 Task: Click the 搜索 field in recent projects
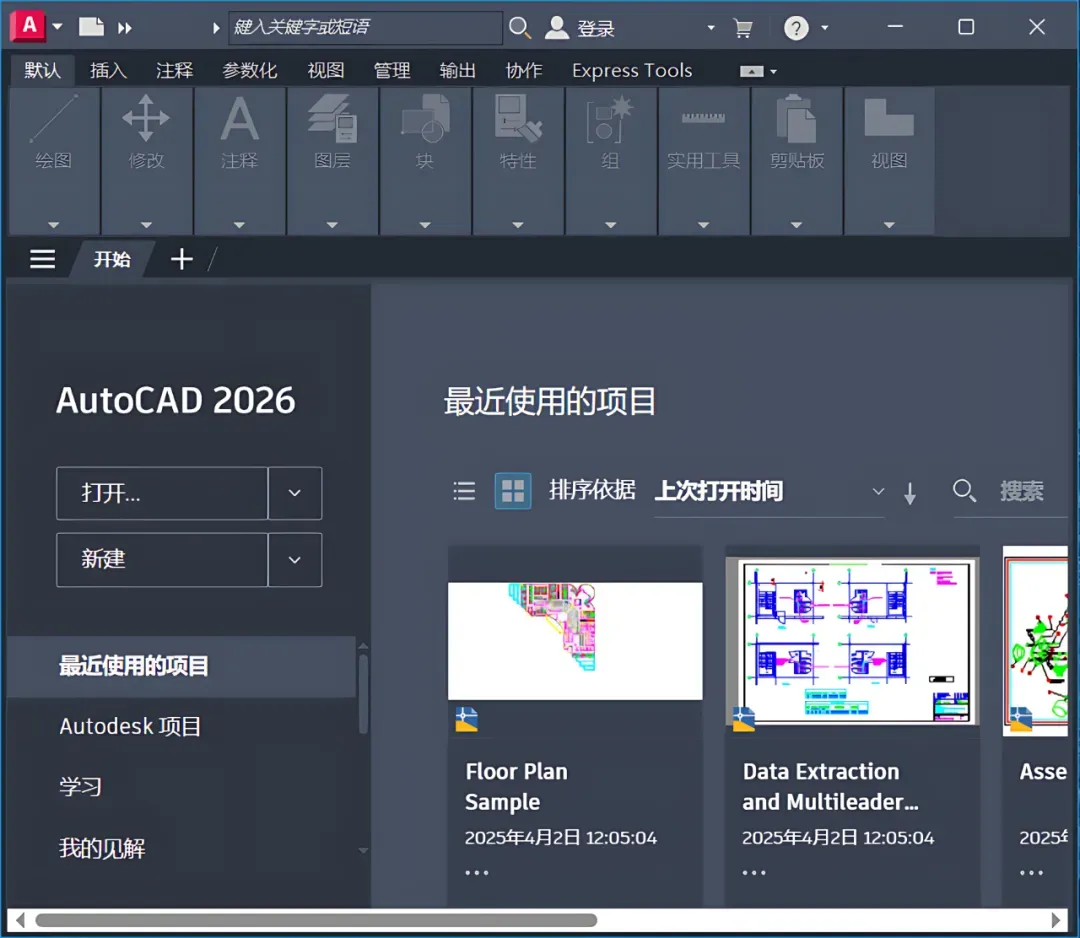1022,492
